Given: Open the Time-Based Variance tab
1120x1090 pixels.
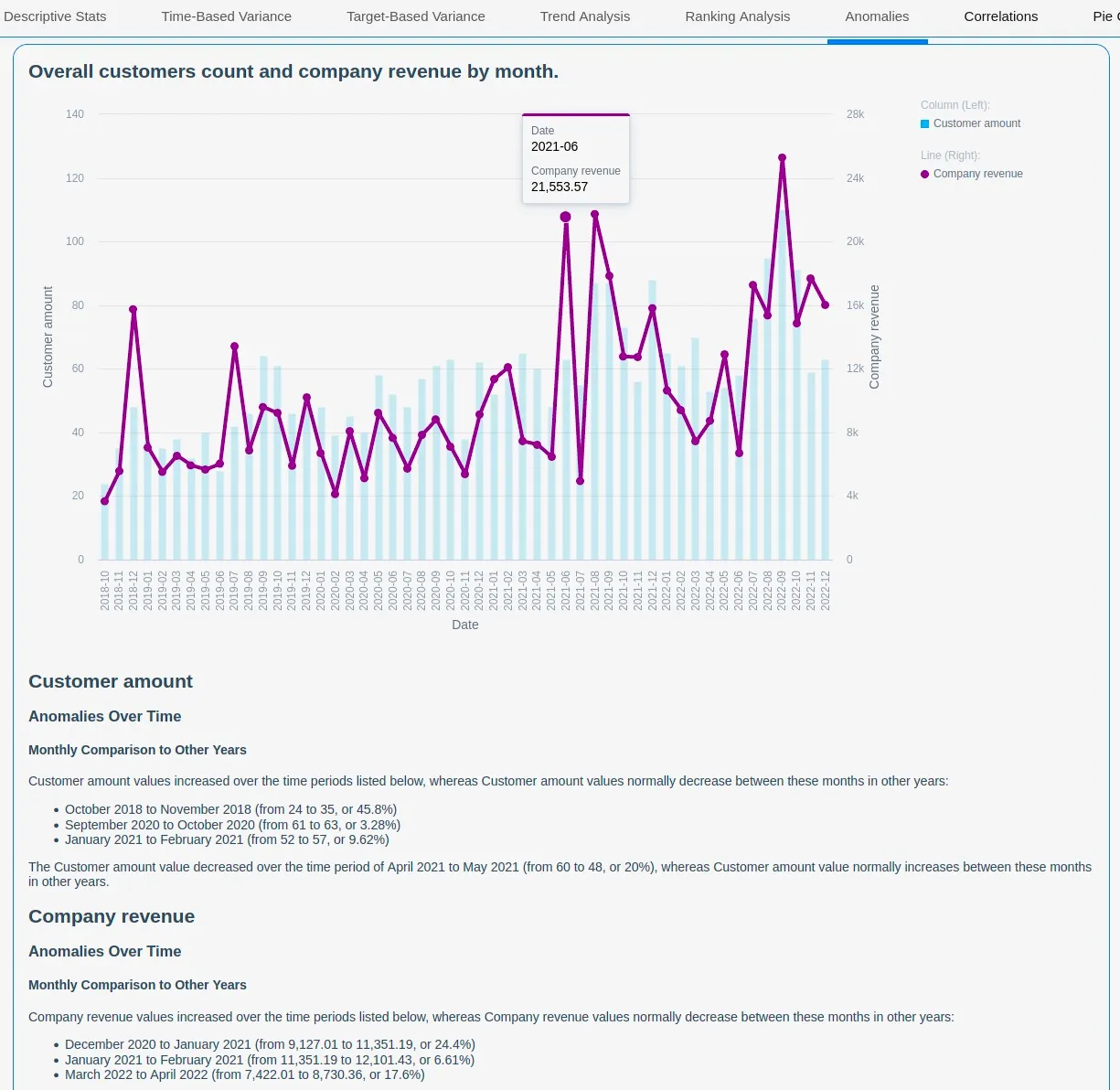Looking at the screenshot, I should [x=226, y=16].
